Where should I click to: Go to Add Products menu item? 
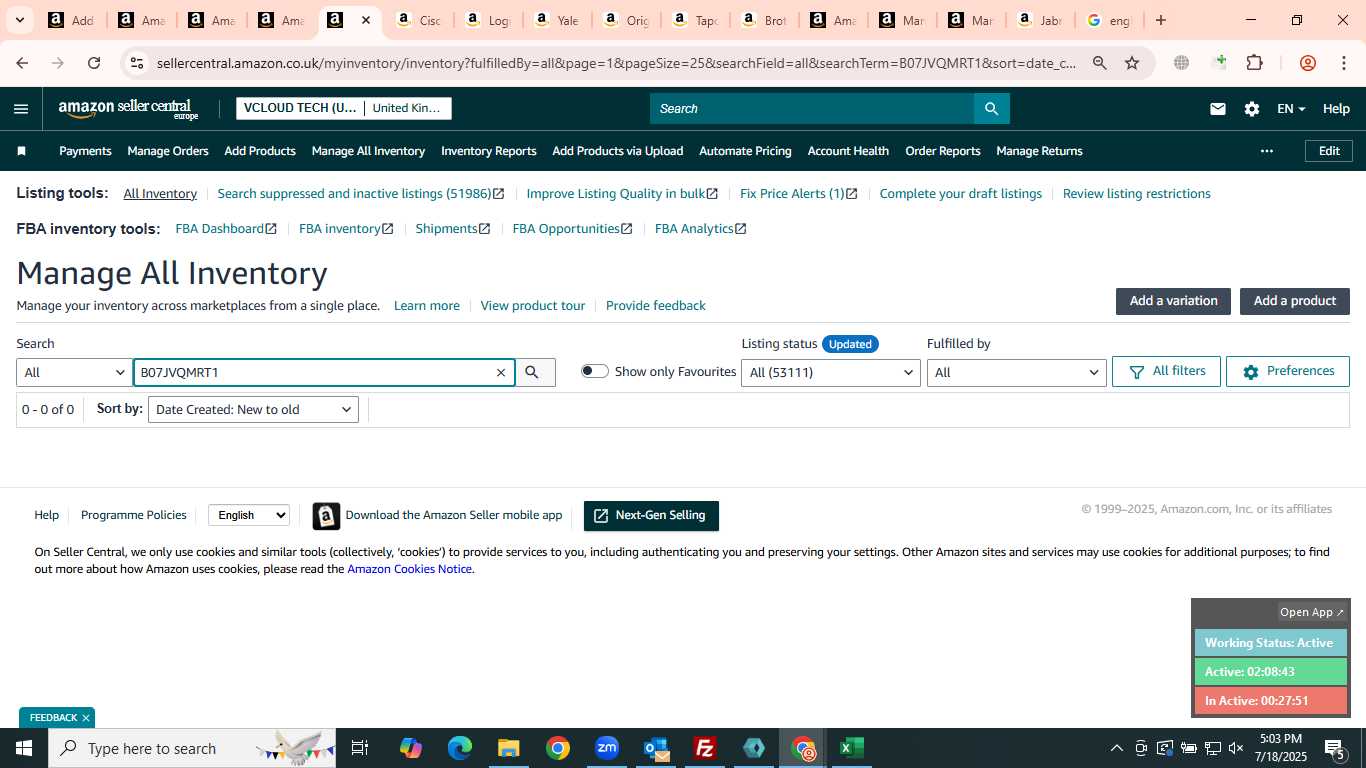260,151
